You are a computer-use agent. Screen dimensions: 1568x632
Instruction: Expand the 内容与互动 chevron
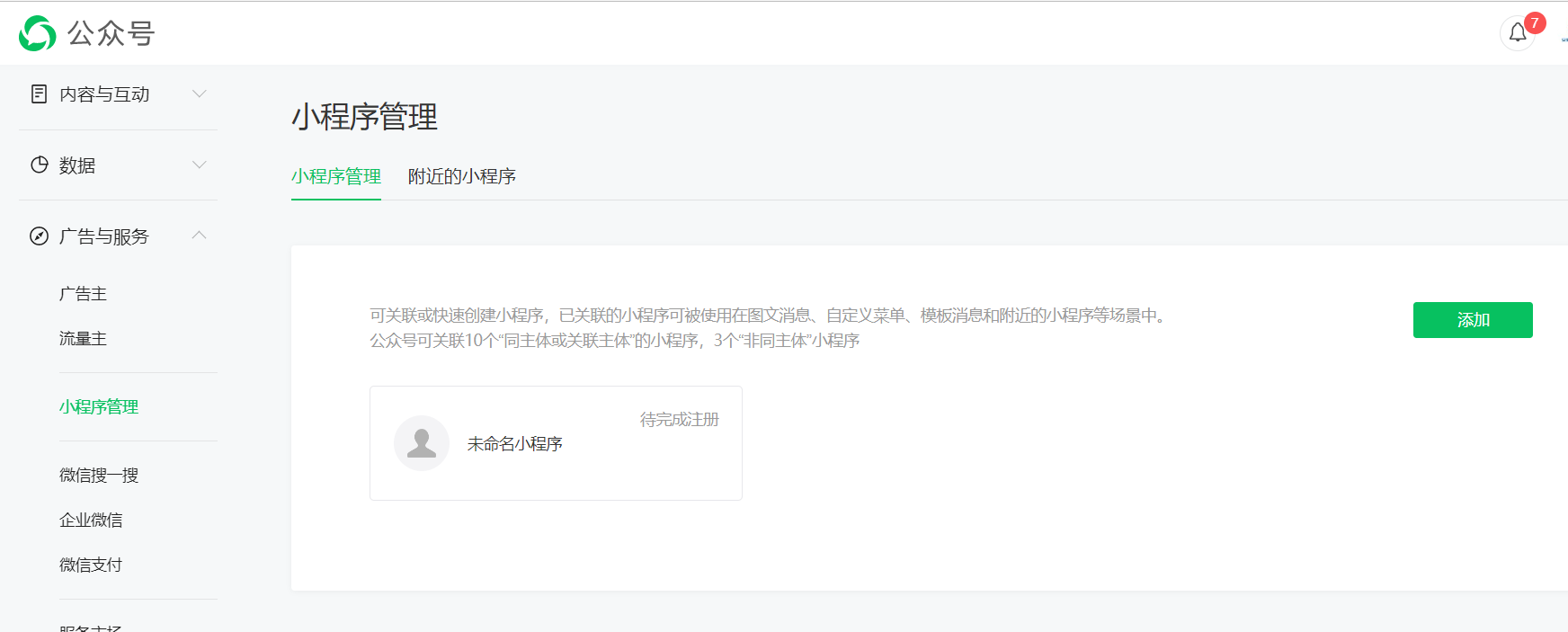coord(200,93)
